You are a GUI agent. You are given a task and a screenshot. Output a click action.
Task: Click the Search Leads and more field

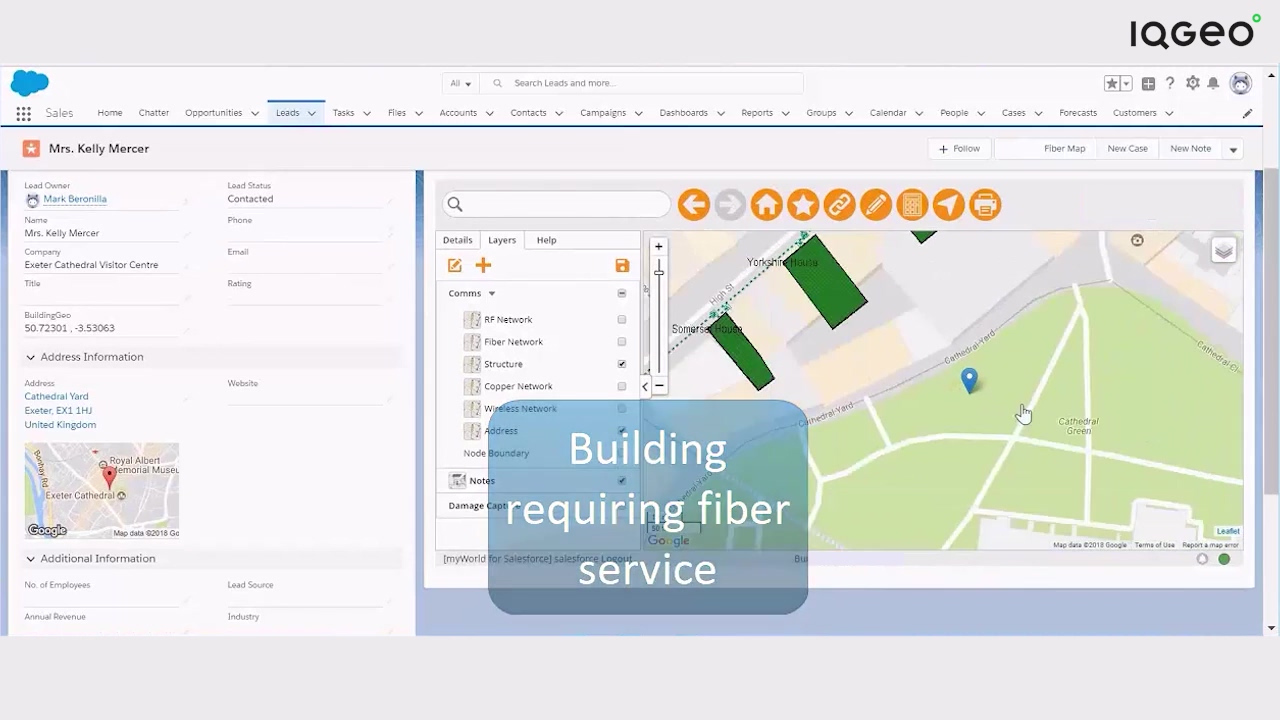click(x=642, y=83)
